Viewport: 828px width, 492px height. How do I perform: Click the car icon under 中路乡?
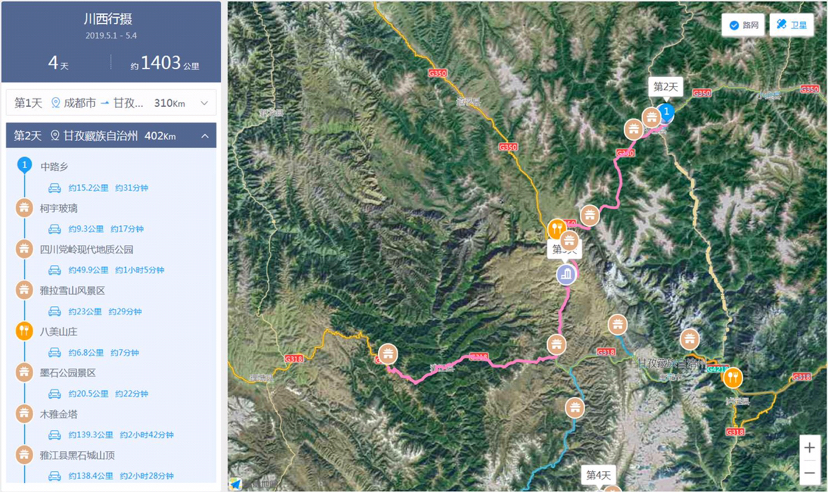(x=54, y=187)
